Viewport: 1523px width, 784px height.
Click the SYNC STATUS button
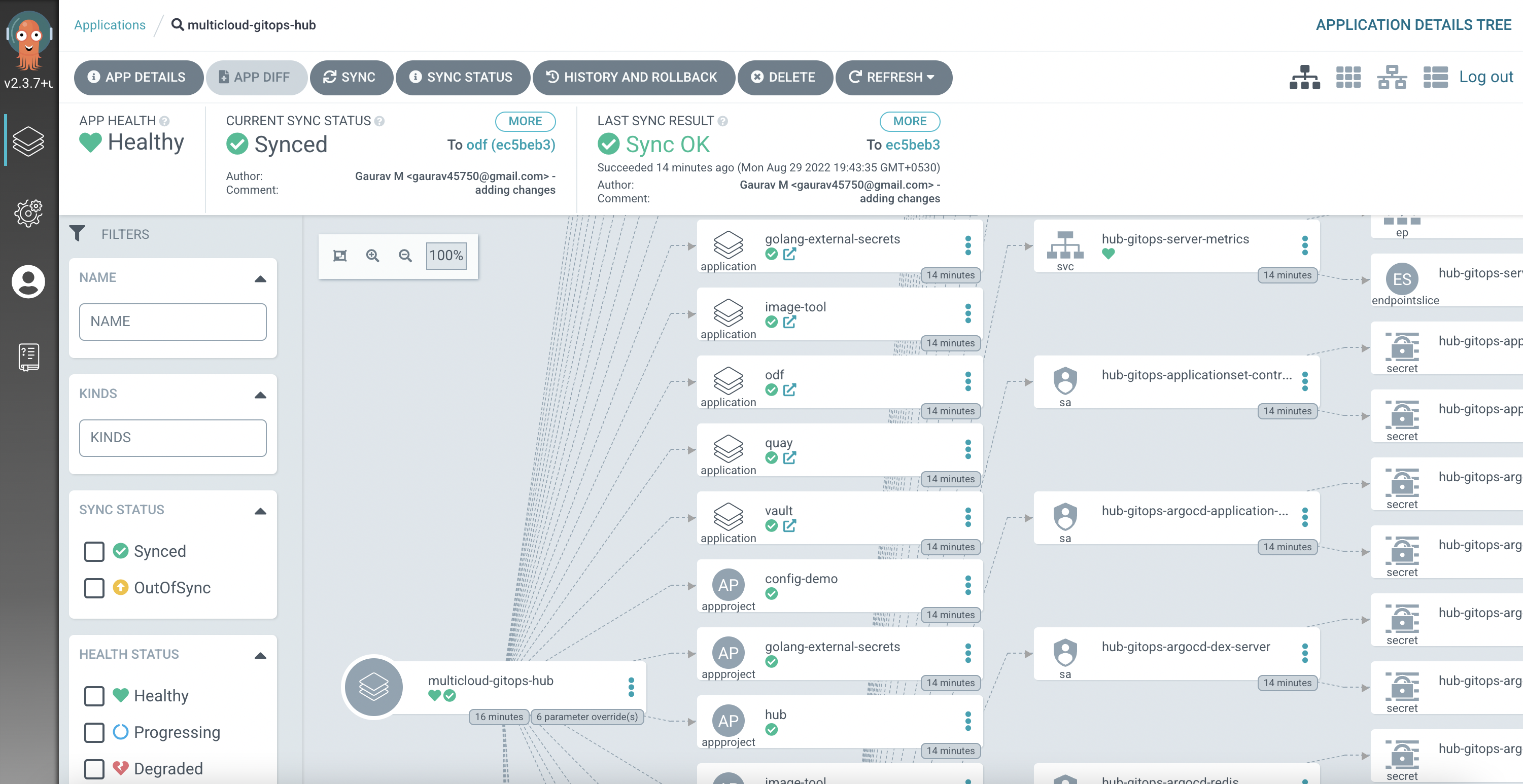click(463, 78)
